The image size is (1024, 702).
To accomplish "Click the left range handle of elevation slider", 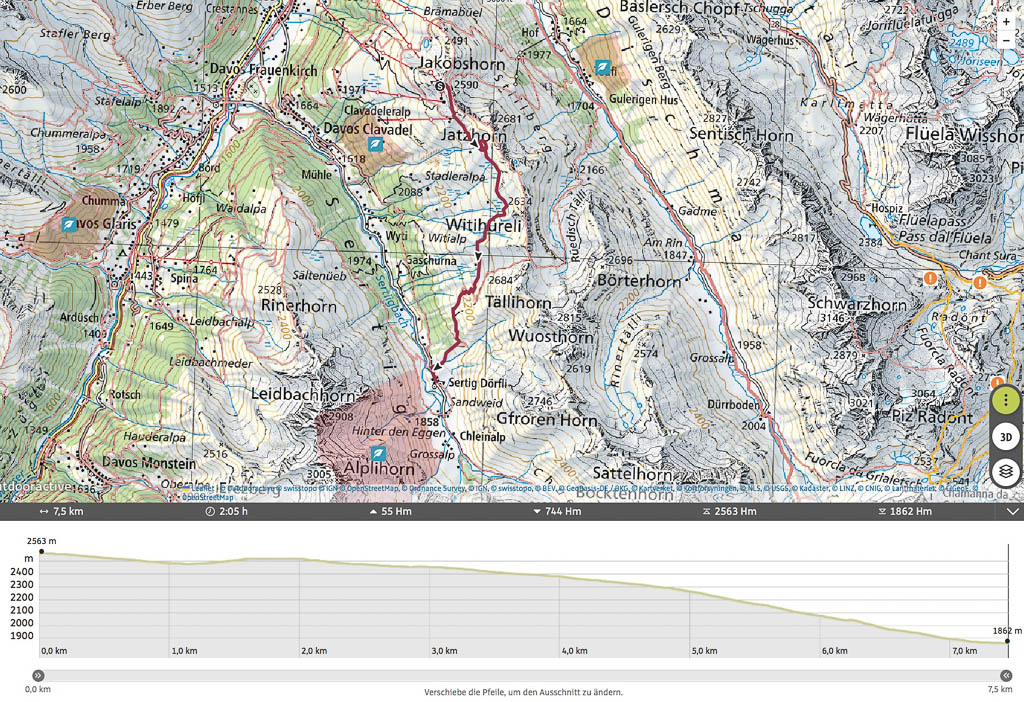I will 38,675.
